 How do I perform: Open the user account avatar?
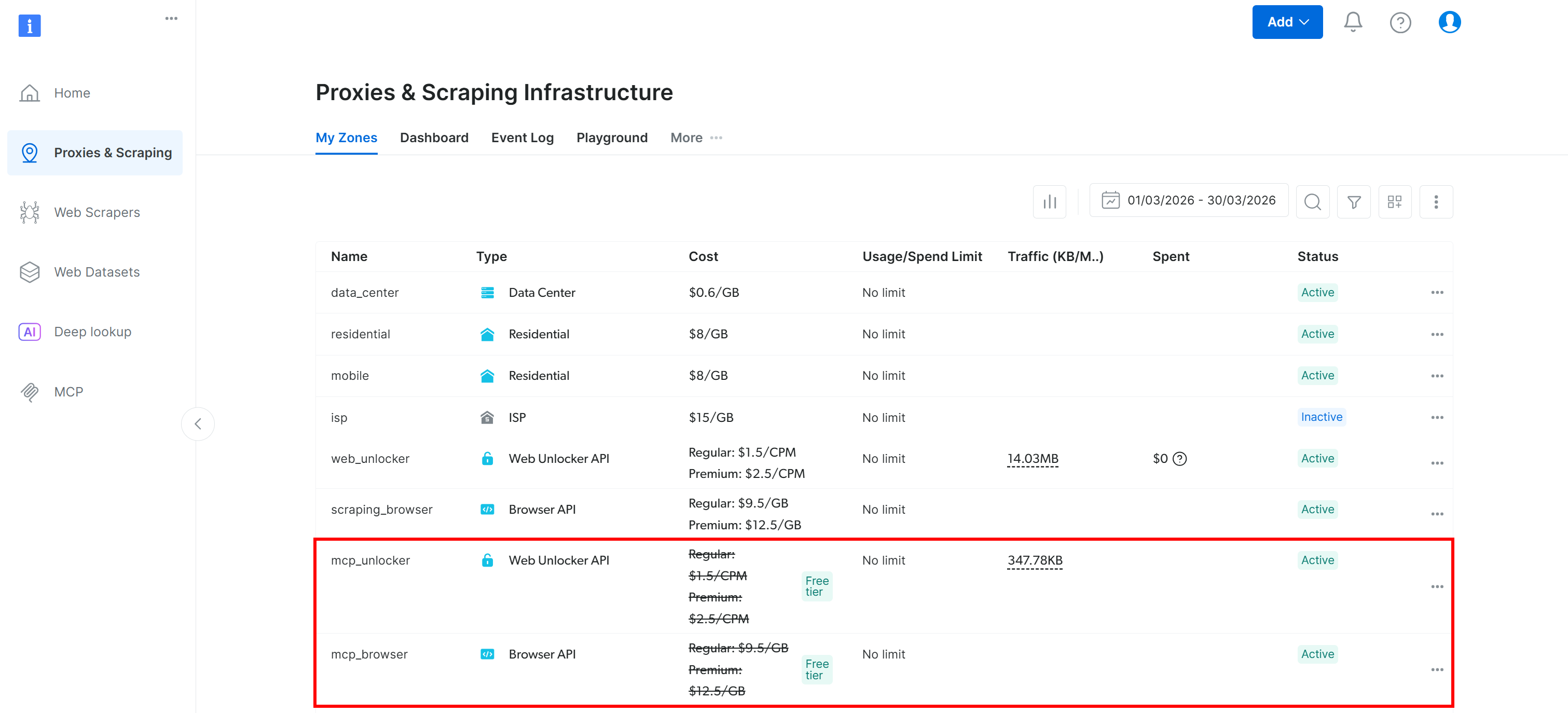pos(1449,22)
